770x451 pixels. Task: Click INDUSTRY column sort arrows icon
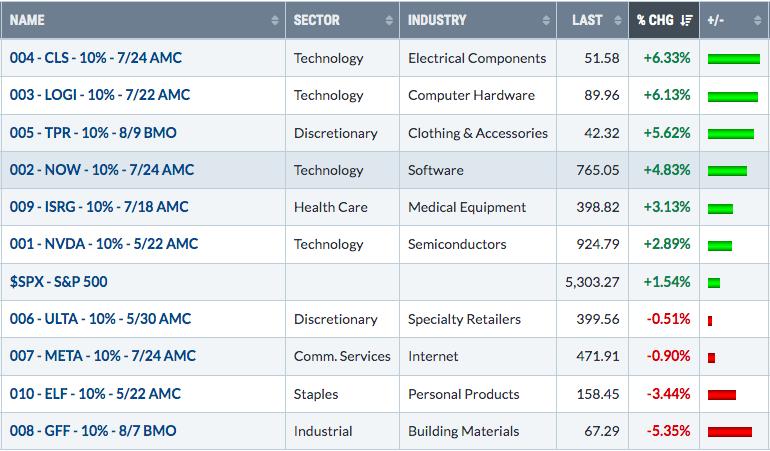[x=546, y=20]
